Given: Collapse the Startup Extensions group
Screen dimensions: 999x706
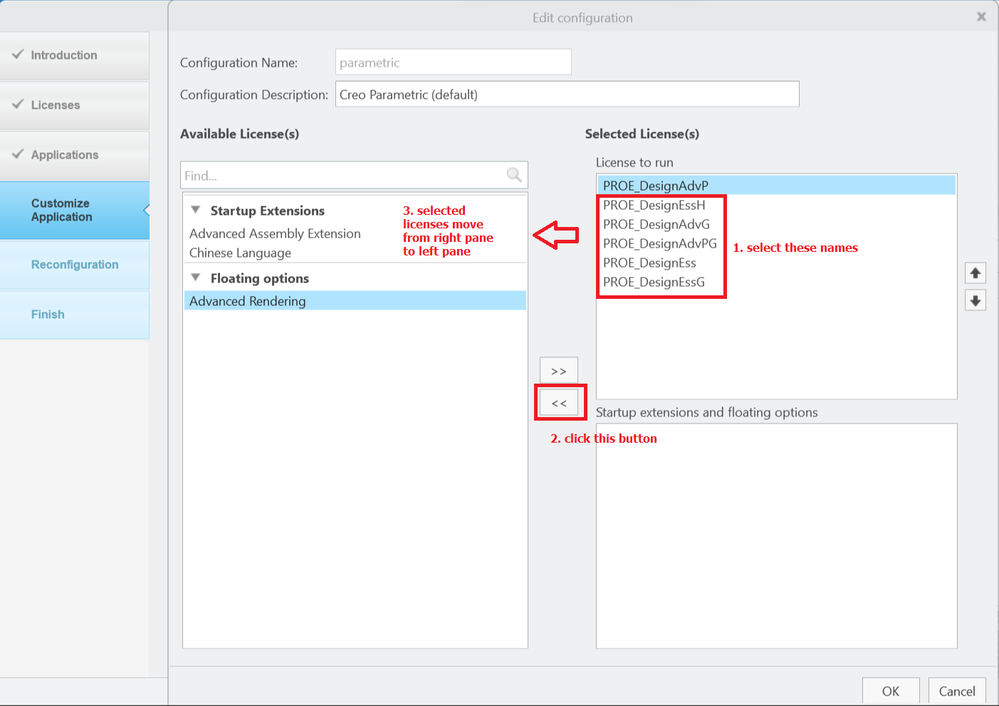Looking at the screenshot, I should 196,210.
